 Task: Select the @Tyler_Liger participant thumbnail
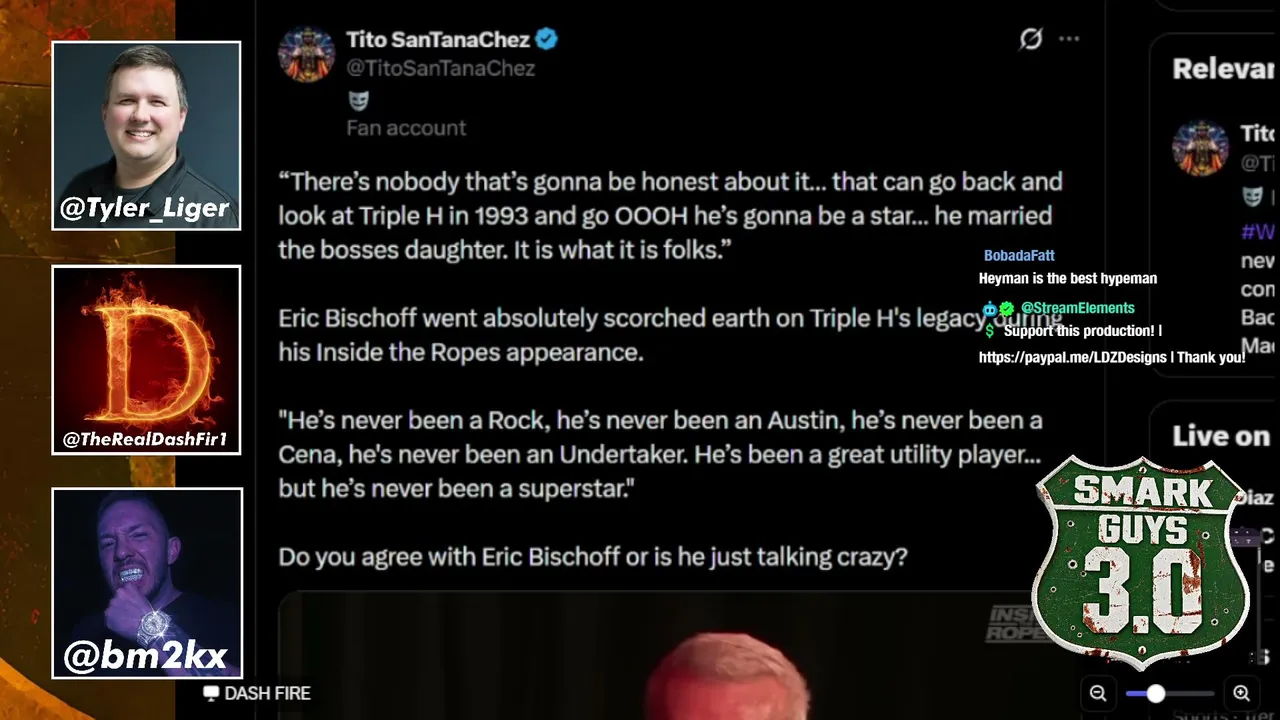146,136
